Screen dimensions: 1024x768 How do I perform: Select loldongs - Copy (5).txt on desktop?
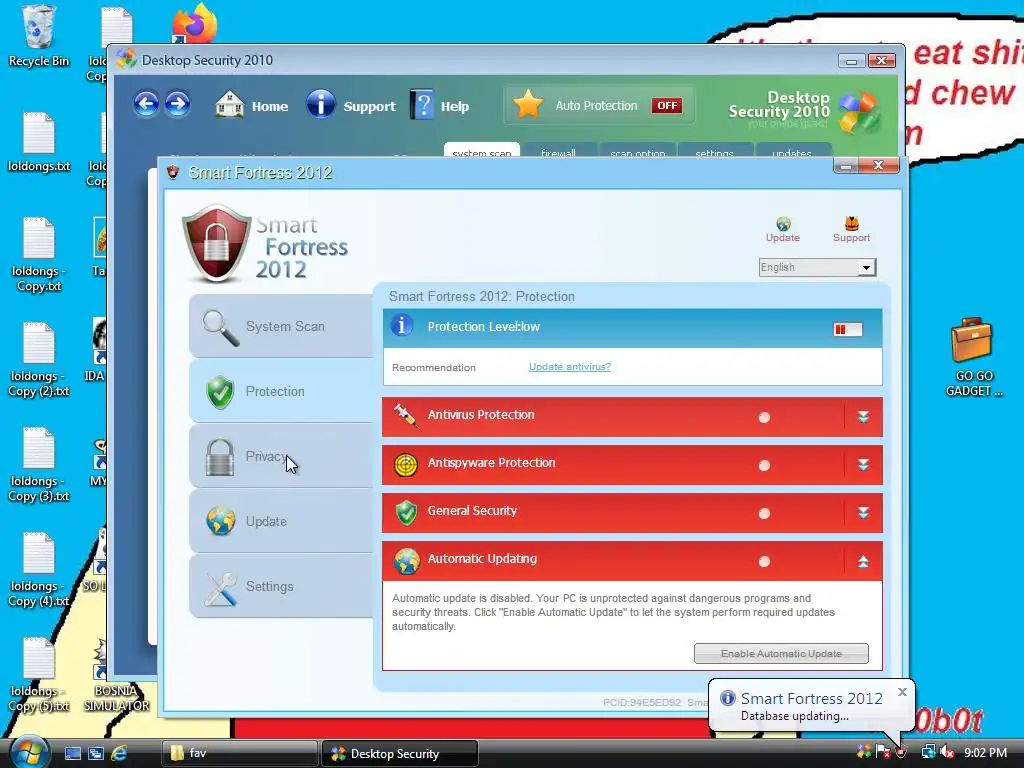coord(39,675)
